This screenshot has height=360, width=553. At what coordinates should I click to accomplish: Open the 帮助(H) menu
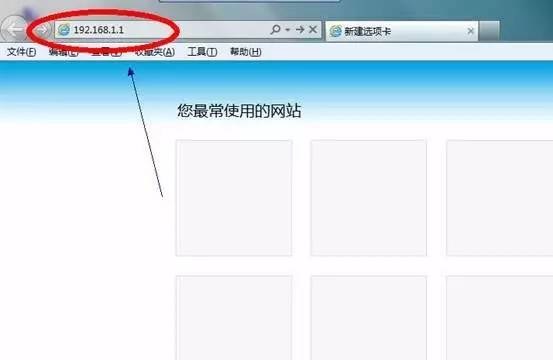pyautogui.click(x=245, y=52)
